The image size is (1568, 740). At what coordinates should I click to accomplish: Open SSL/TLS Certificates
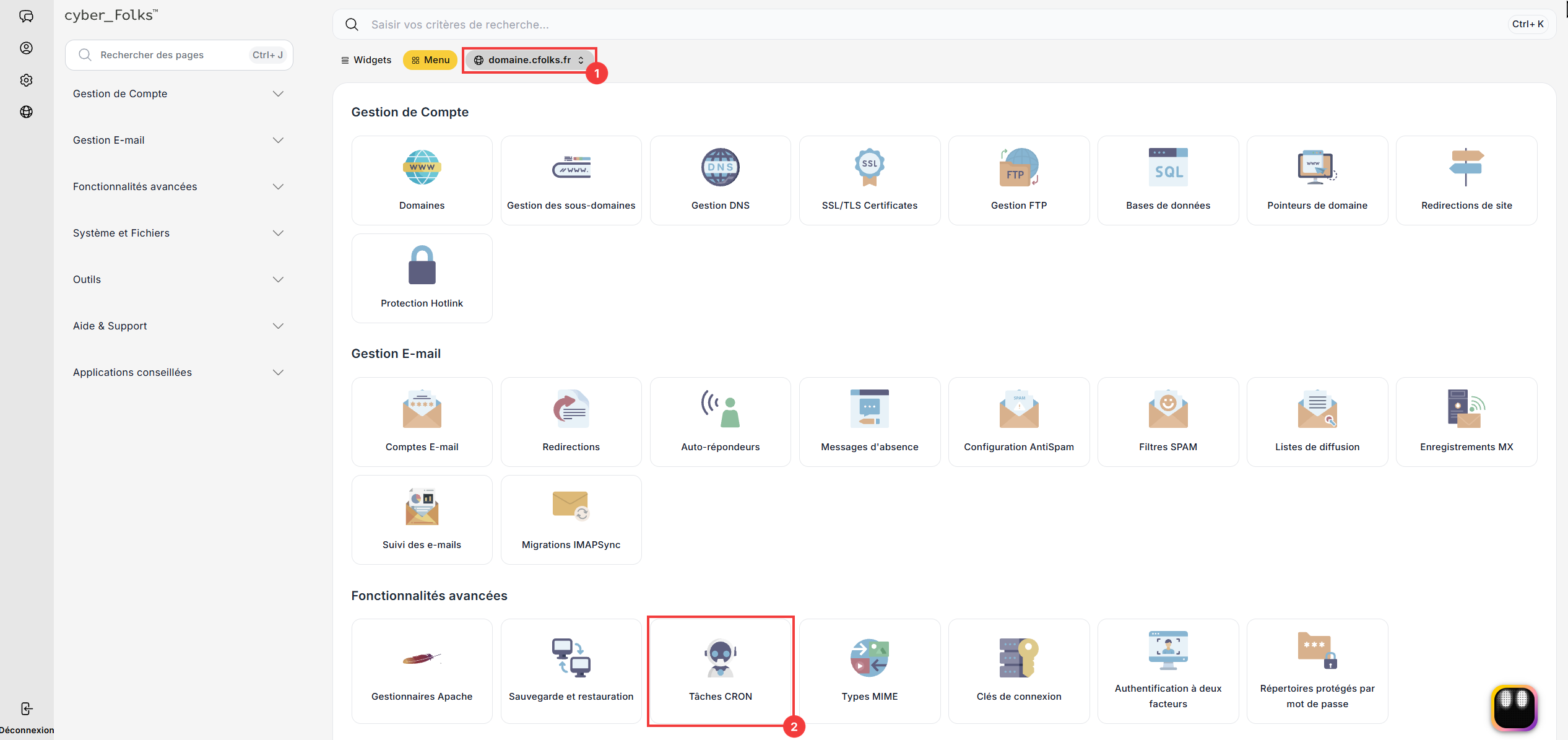[x=869, y=180]
